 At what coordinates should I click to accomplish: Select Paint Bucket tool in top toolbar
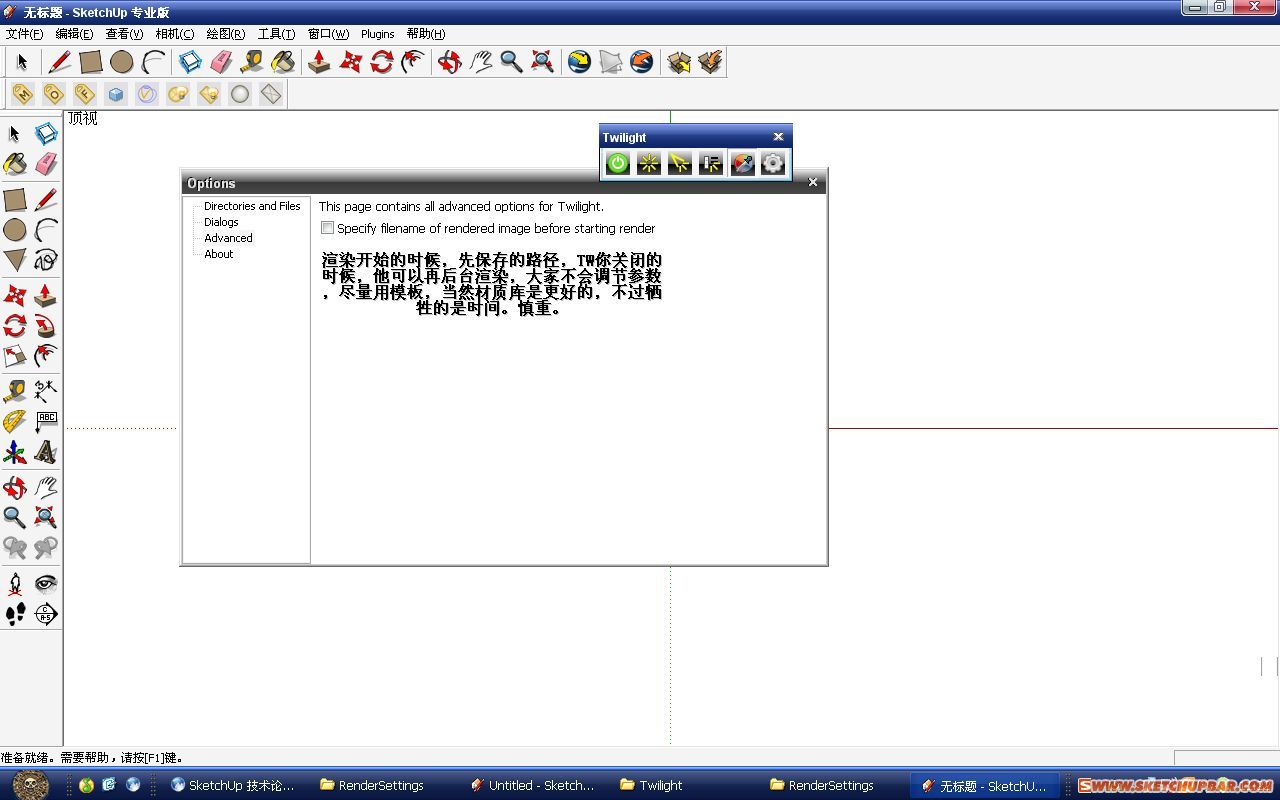(283, 62)
